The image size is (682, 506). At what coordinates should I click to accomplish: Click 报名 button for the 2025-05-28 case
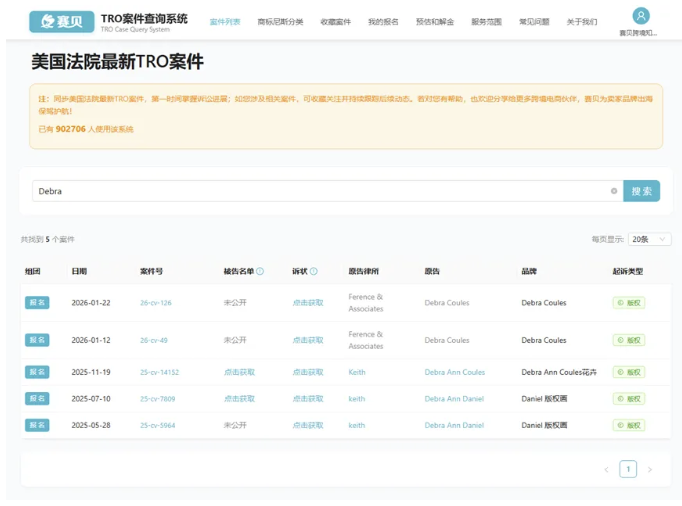click(37, 425)
